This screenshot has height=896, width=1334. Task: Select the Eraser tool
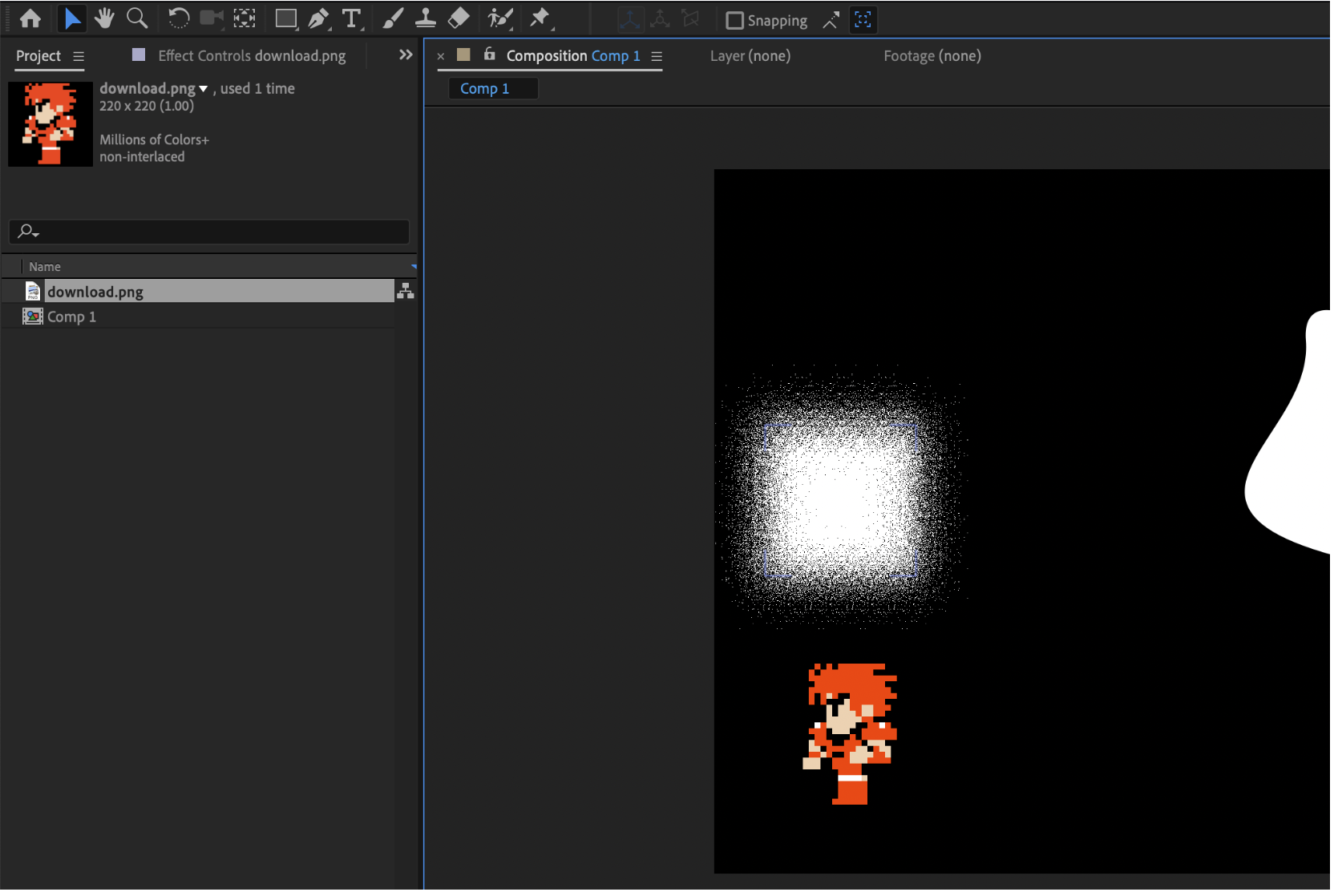459,18
